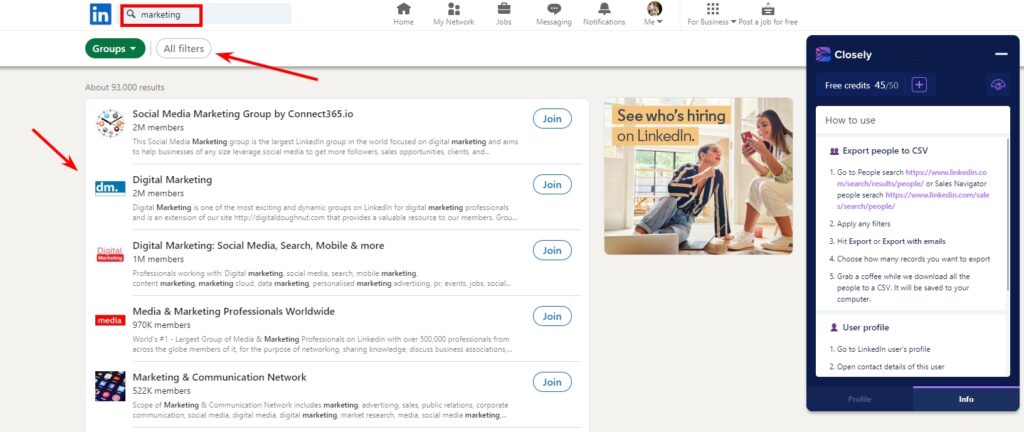Click 522K members text
This screenshot has width=1024, height=432.
[161, 391]
